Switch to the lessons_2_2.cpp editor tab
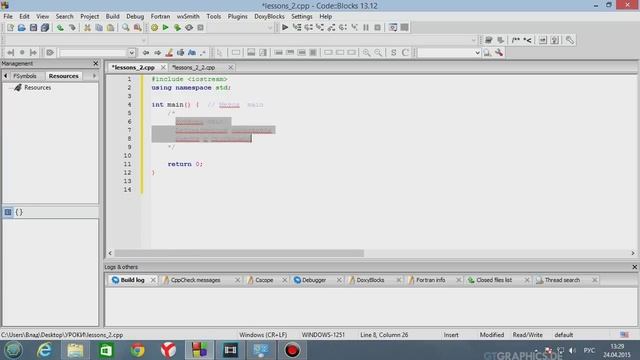Screen dimensions: 640x360 click(193, 67)
